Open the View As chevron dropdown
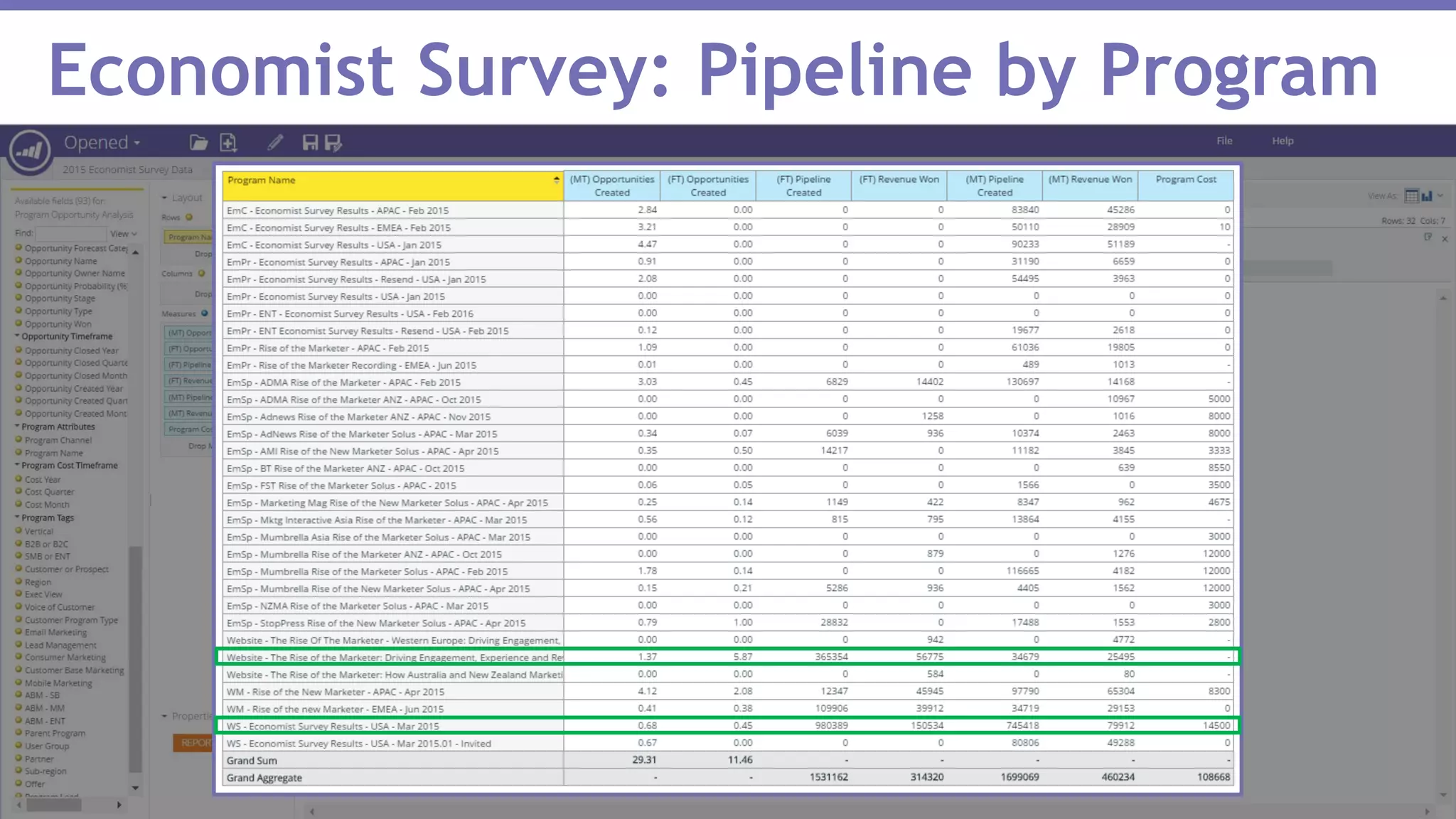The height and width of the screenshot is (819, 1456). [x=1440, y=195]
